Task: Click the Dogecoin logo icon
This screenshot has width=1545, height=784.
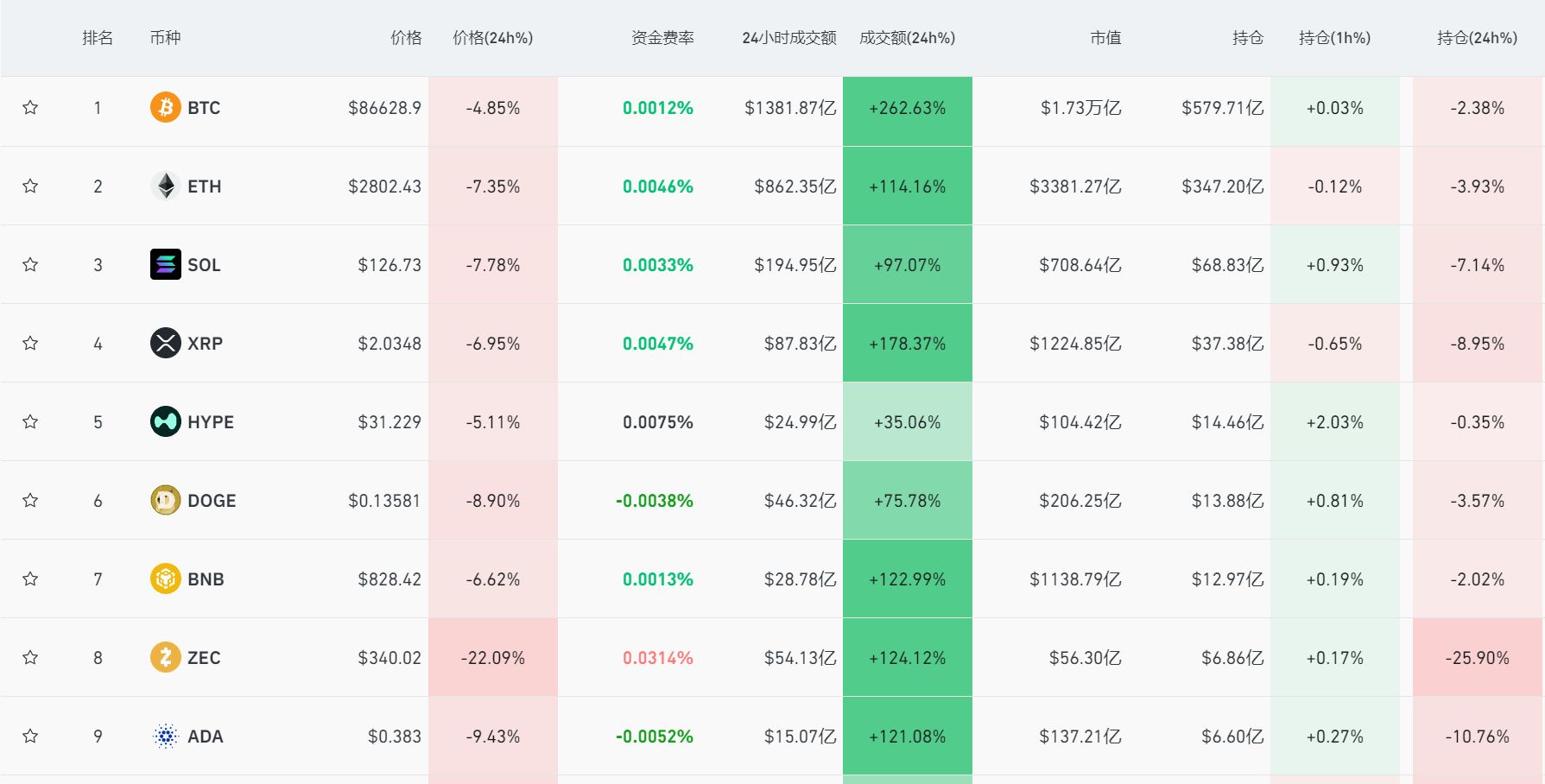Action: click(165, 501)
